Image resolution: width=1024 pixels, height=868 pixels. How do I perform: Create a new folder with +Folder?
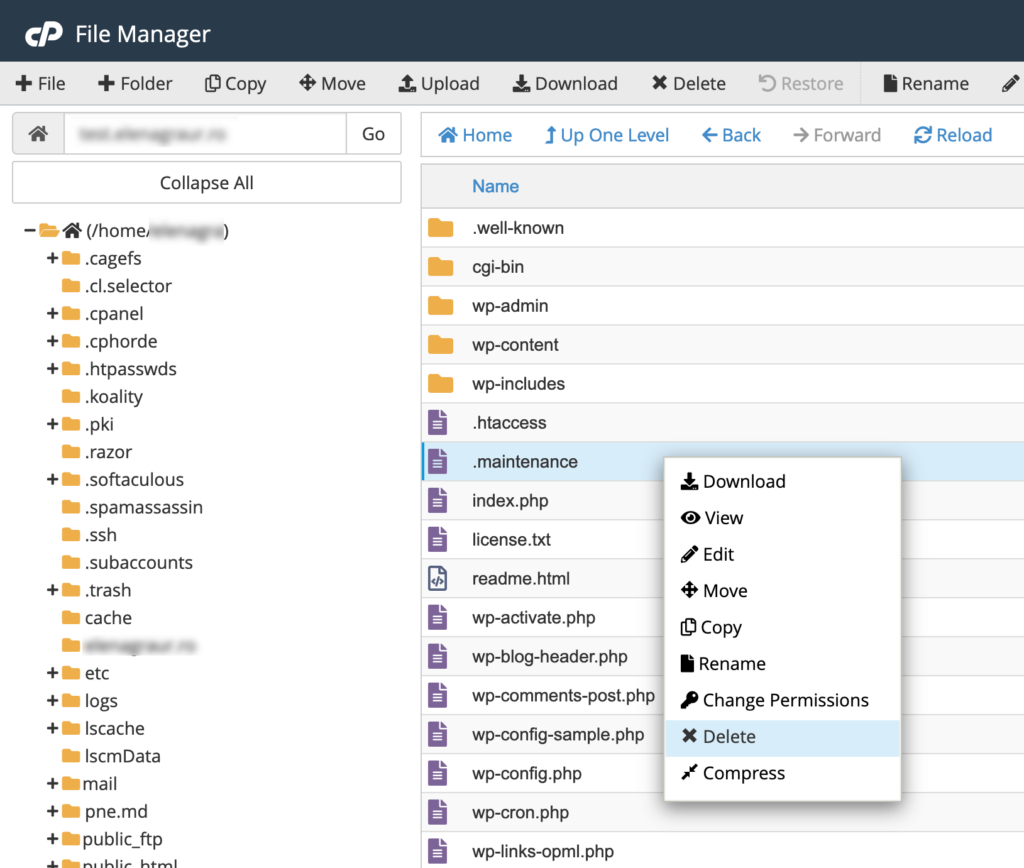(x=135, y=84)
